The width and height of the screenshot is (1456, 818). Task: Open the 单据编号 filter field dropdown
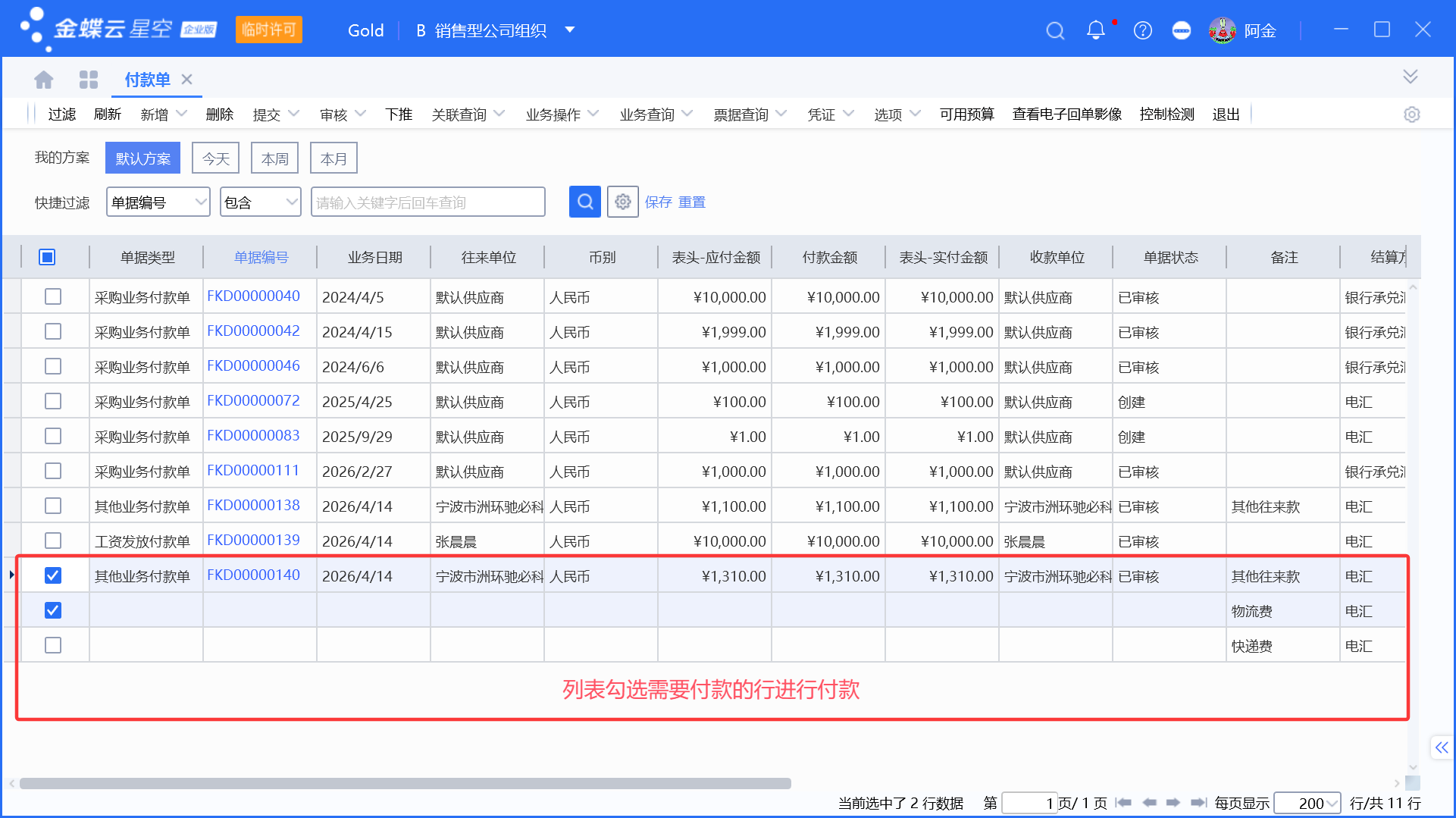coord(158,202)
